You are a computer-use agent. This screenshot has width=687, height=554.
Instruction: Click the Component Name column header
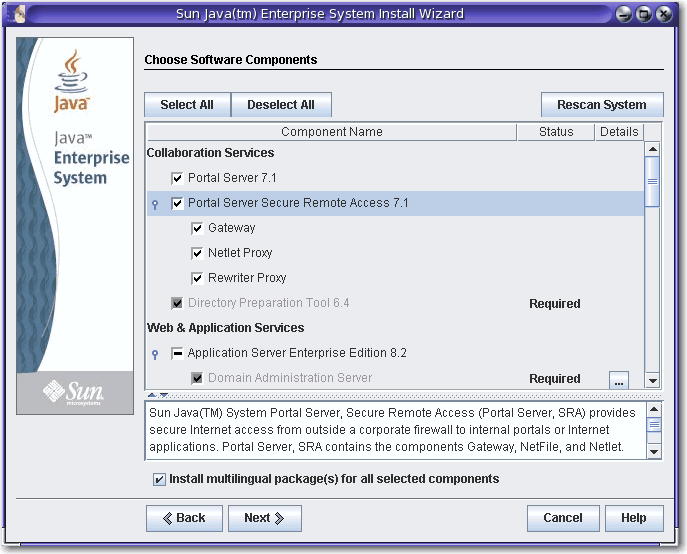pyautogui.click(x=331, y=132)
